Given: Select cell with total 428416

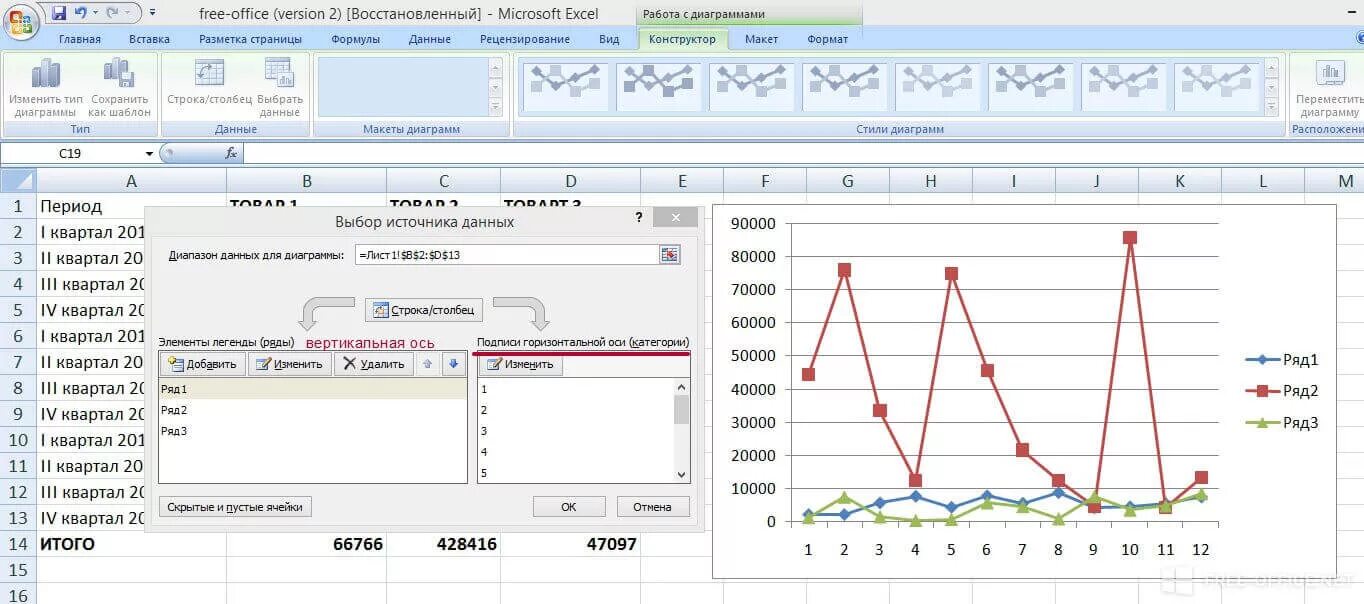Looking at the screenshot, I should [x=443, y=544].
